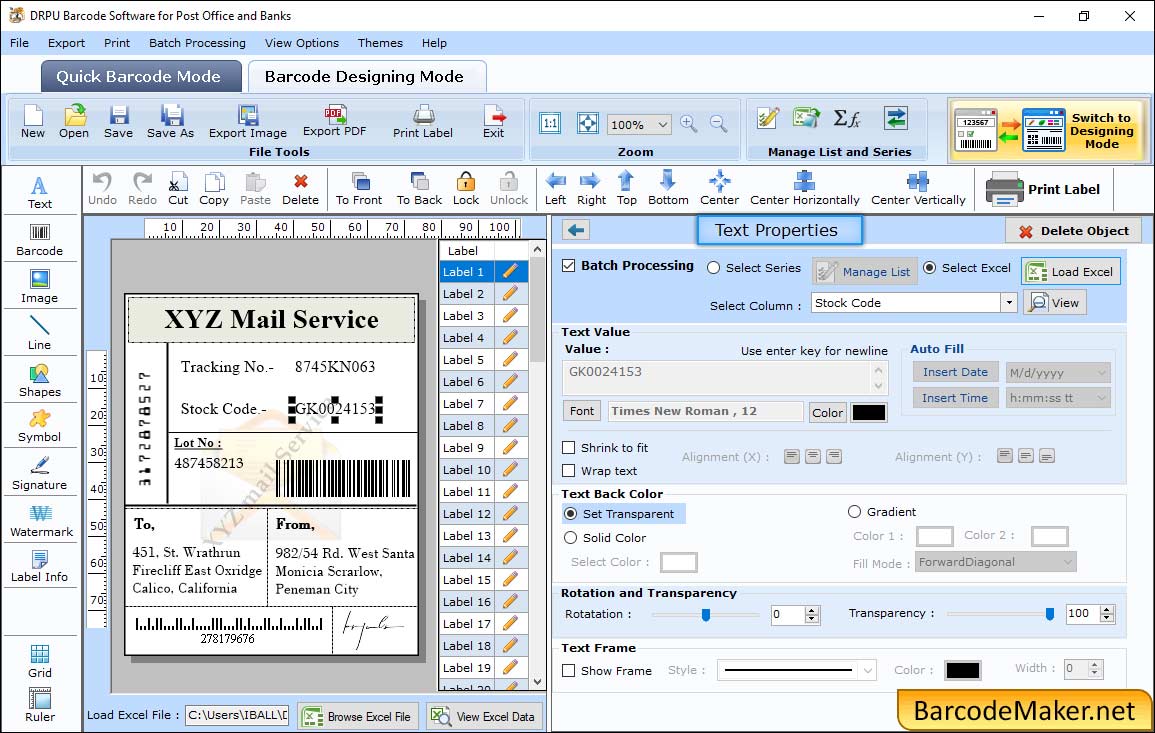1155x733 pixels.
Task: Increase the frame Width stepper
Action: click(1095, 664)
